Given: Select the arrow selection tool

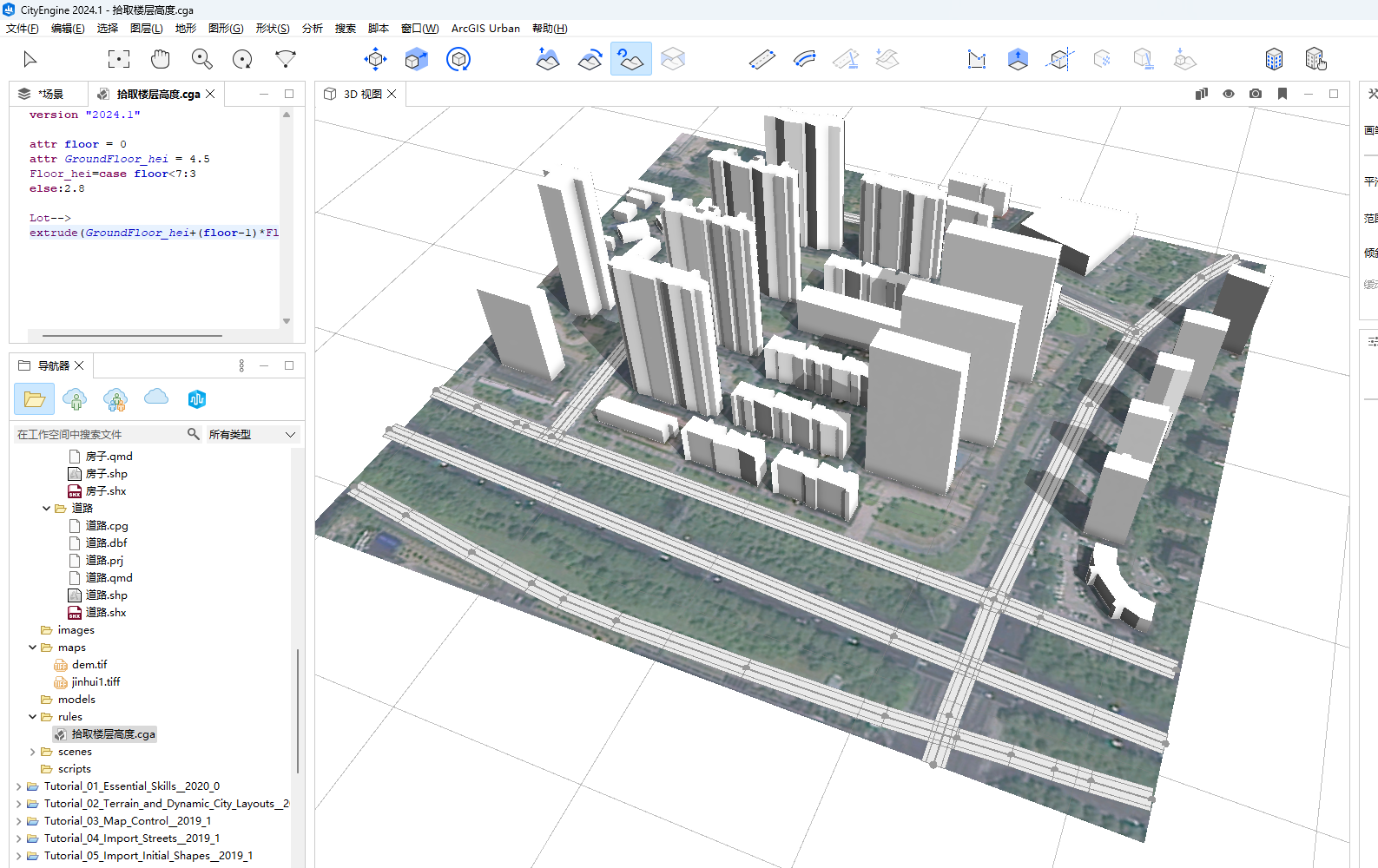Looking at the screenshot, I should coord(30,59).
